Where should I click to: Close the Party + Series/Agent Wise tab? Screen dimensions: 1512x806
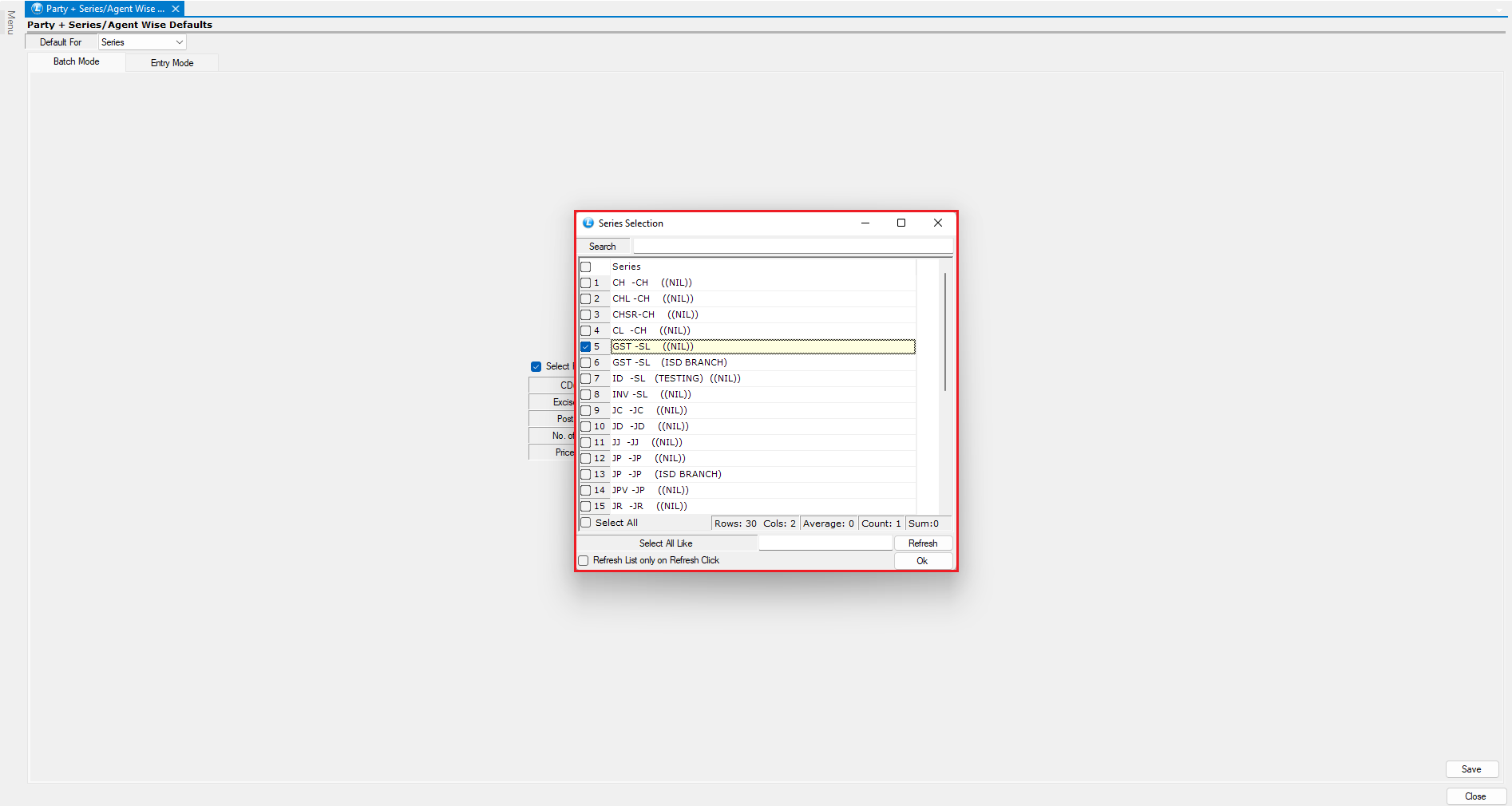coord(176,9)
